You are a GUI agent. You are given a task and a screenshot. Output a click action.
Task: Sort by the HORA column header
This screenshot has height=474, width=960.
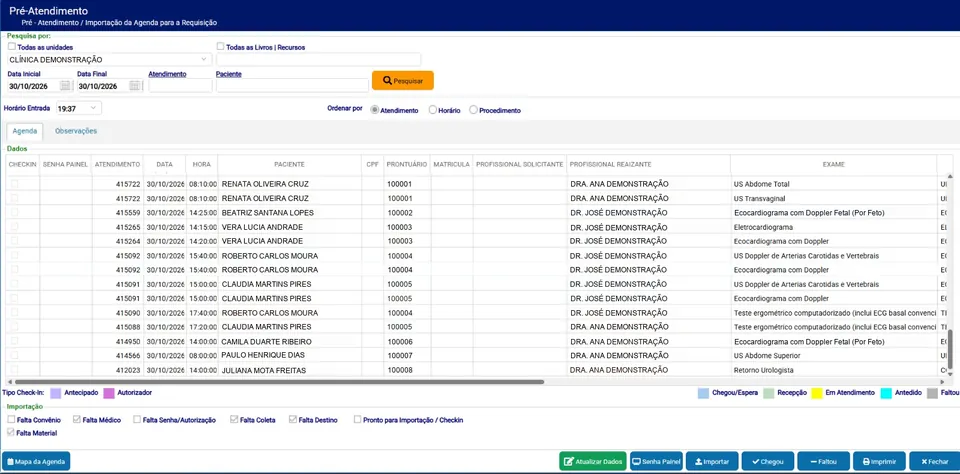pos(201,164)
